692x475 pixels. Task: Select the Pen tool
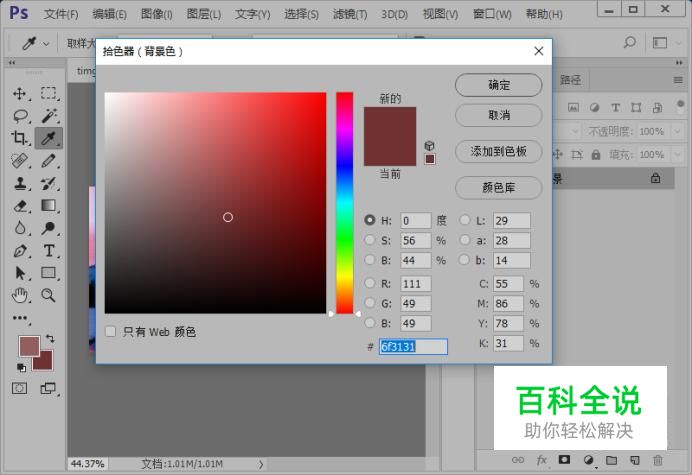pyautogui.click(x=19, y=251)
